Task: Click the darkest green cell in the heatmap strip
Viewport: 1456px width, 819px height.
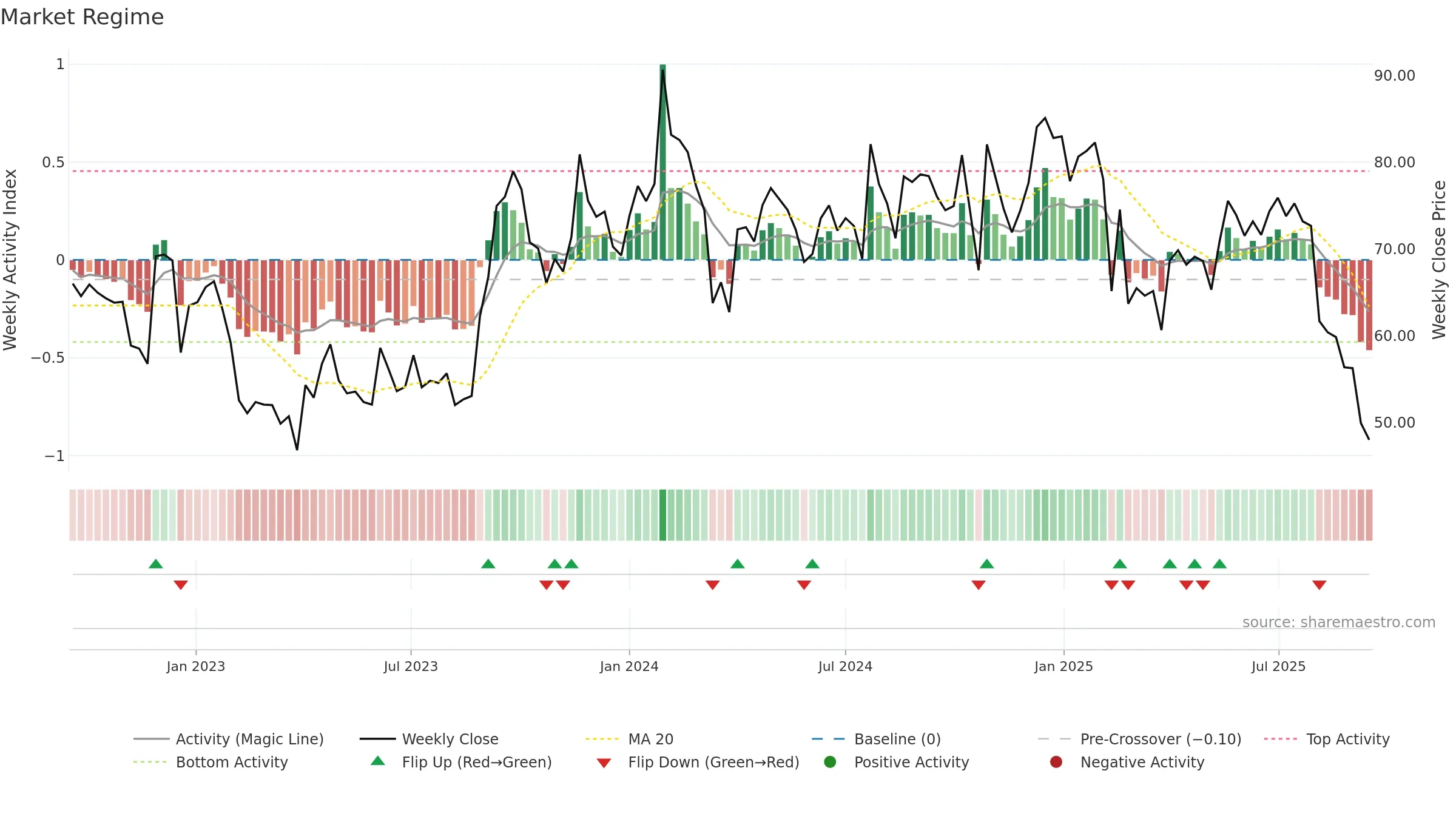Action: [x=662, y=515]
